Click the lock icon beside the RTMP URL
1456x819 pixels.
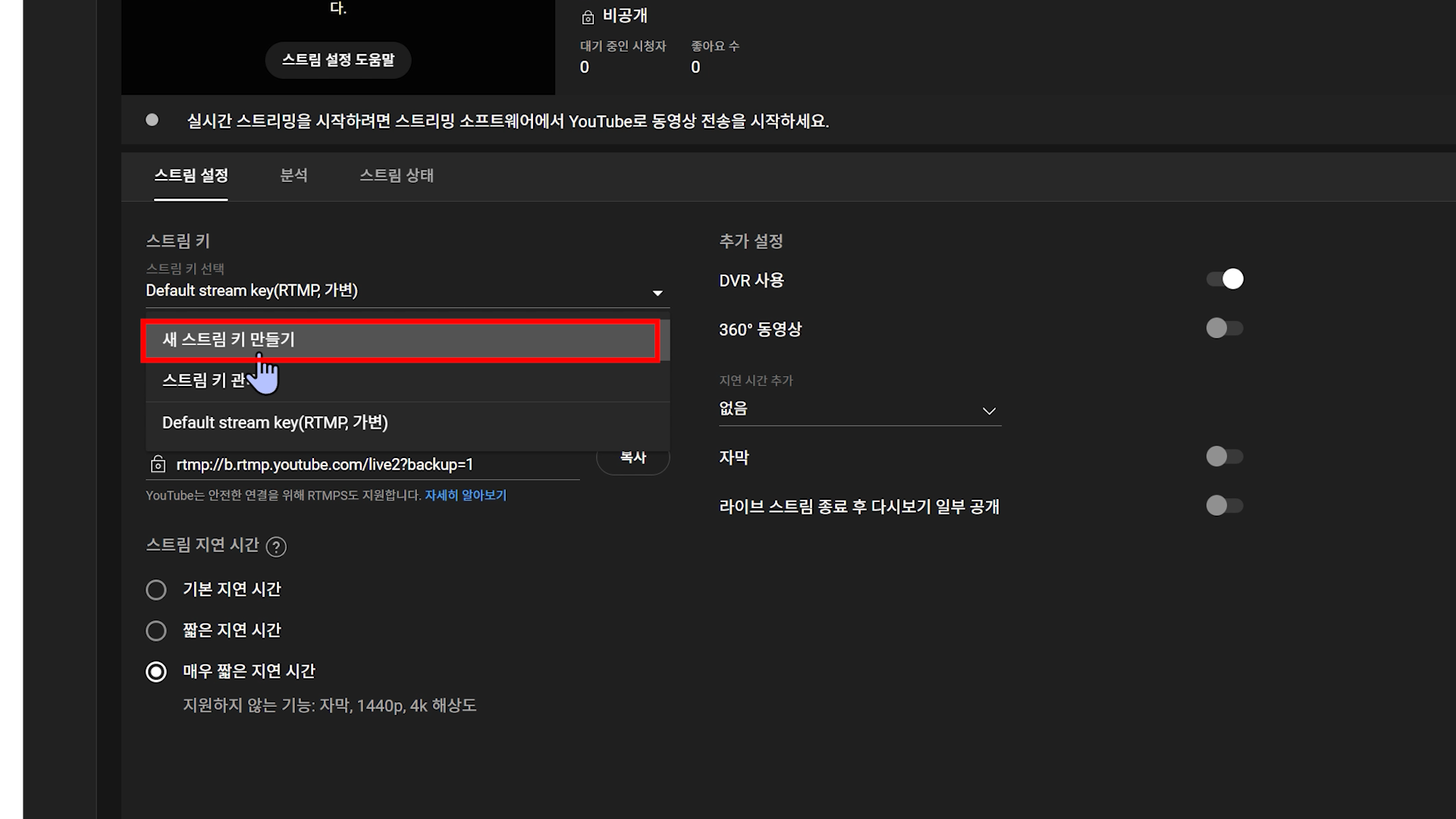158,464
